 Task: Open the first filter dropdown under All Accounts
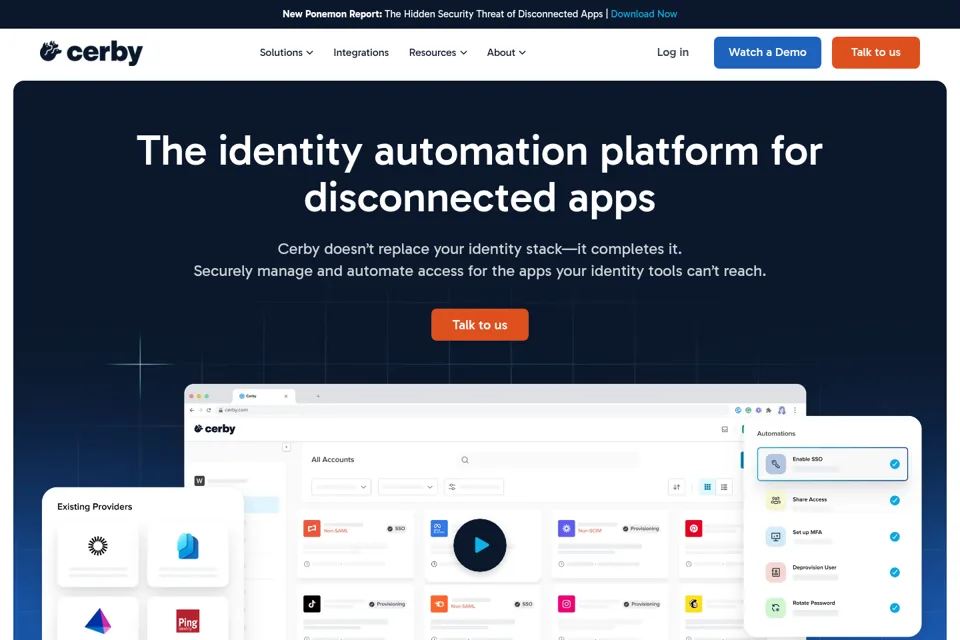coord(341,487)
